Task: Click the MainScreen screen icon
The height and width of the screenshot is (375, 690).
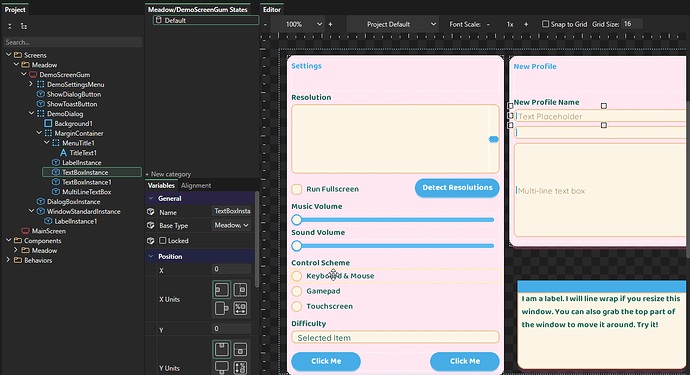Action: (26, 231)
